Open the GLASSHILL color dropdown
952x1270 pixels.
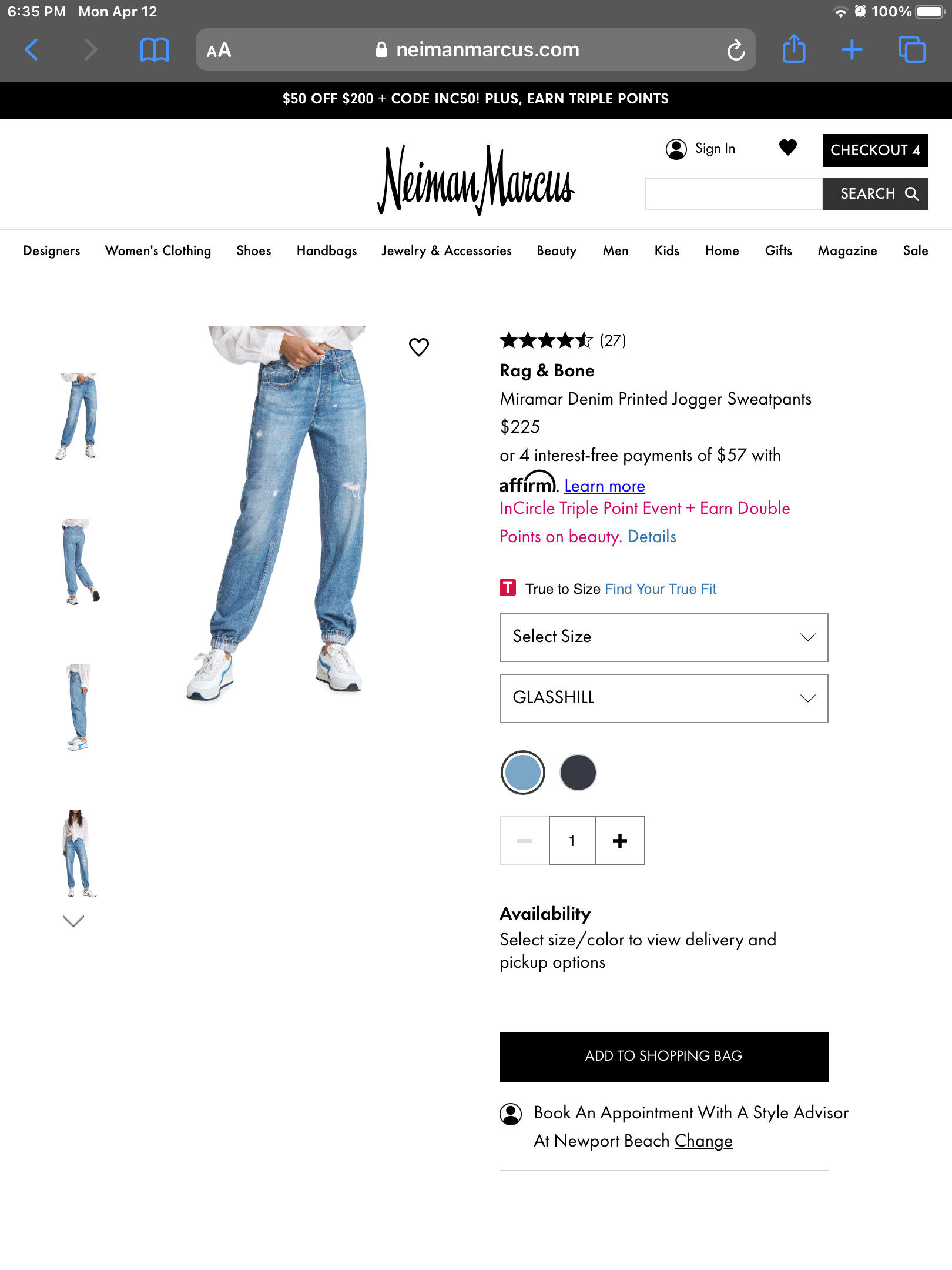tap(663, 698)
